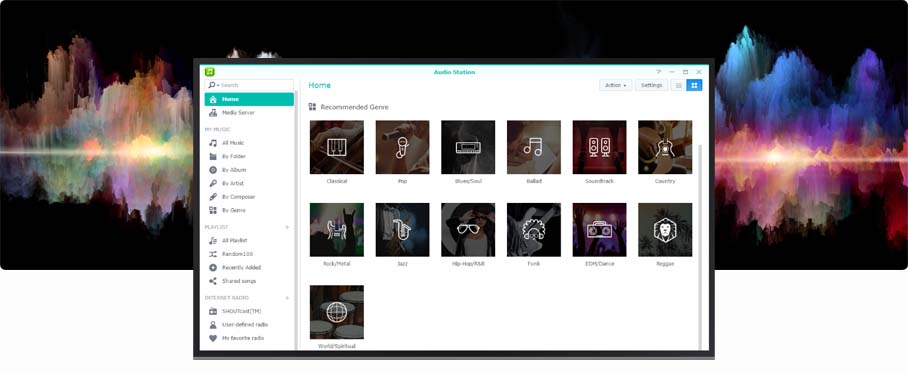Select the All Music note icon
Image resolution: width=908 pixels, height=374 pixels.
tap(213, 143)
